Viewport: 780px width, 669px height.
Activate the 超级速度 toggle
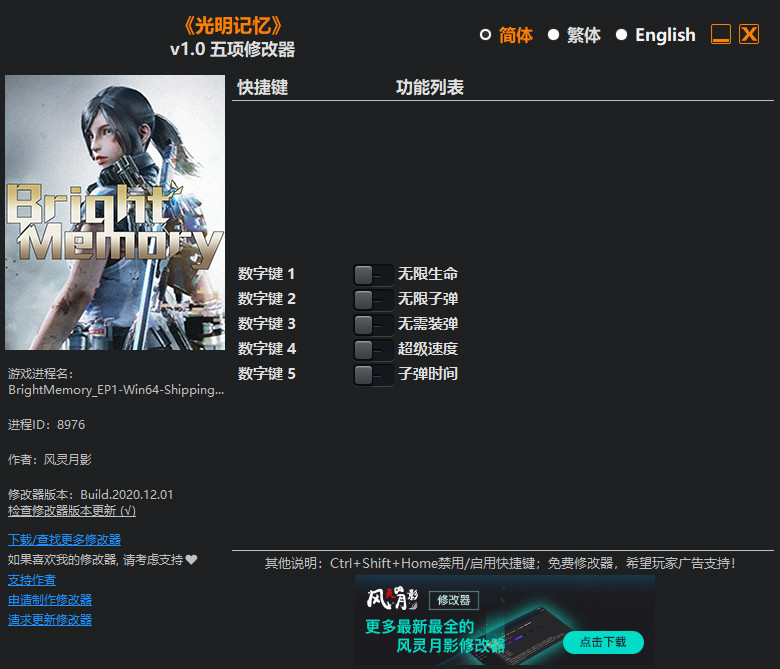(373, 349)
